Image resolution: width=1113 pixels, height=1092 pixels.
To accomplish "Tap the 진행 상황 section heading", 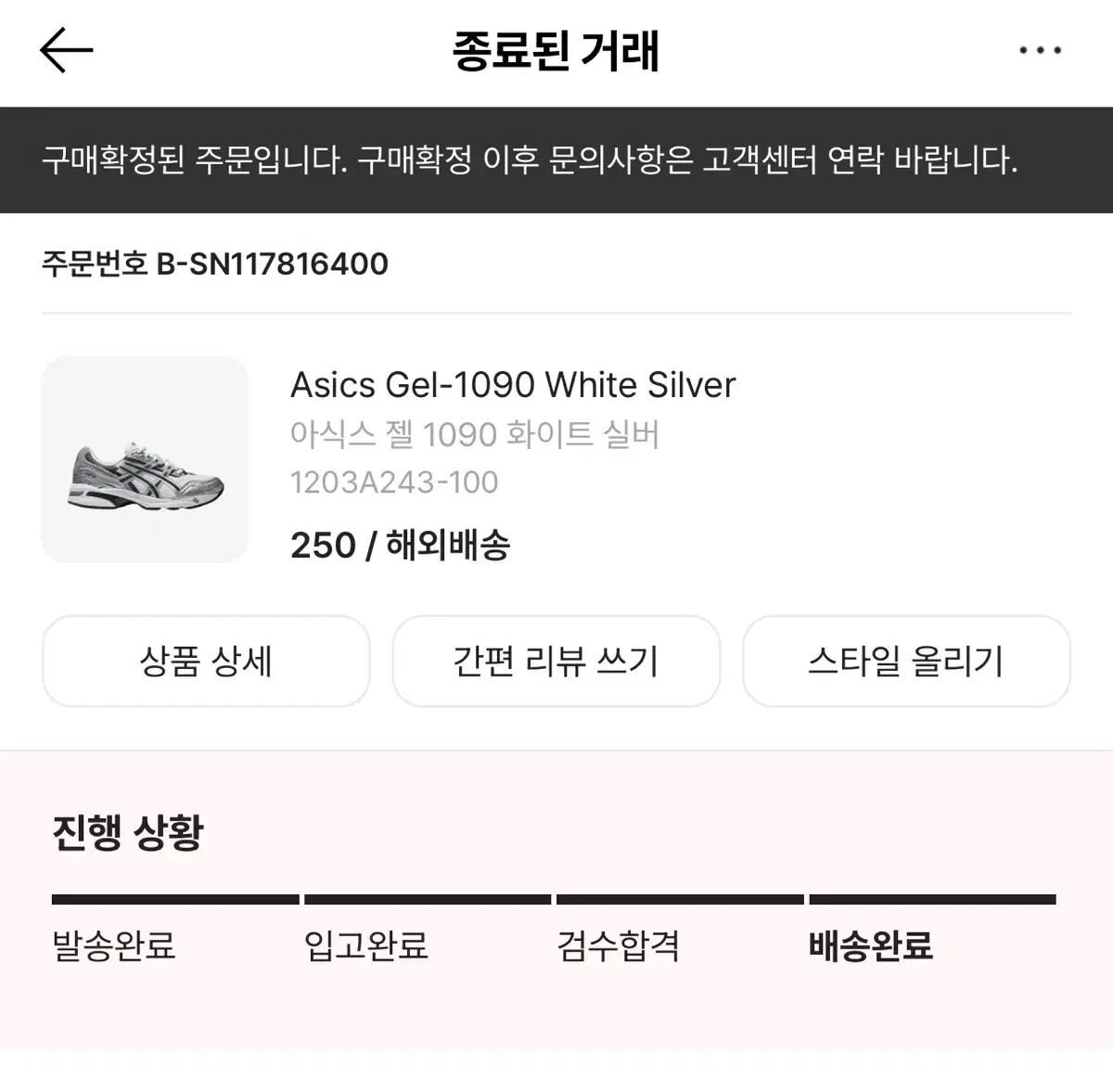I will 127,832.
